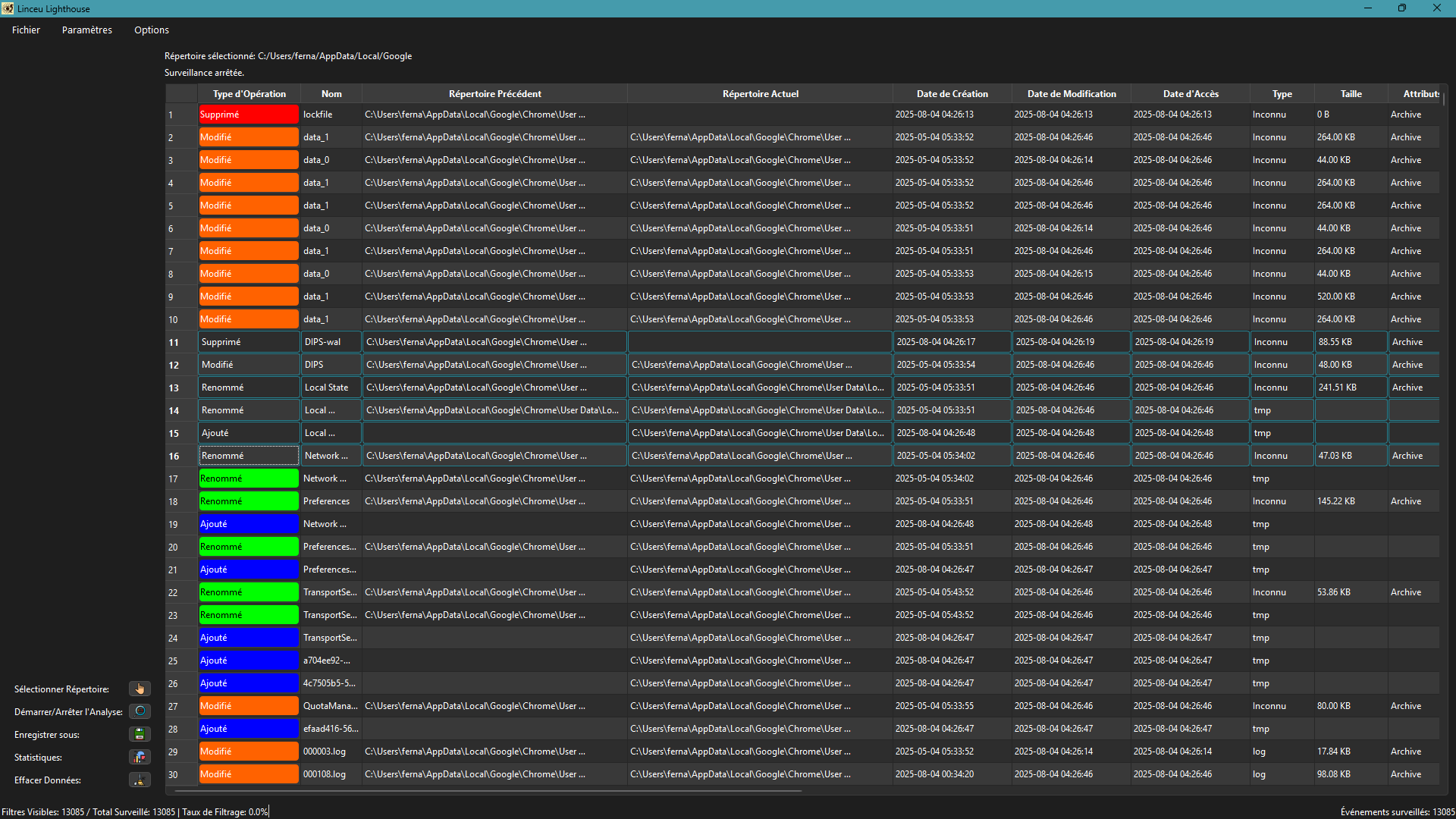Open the Fichier menu

pyautogui.click(x=26, y=30)
